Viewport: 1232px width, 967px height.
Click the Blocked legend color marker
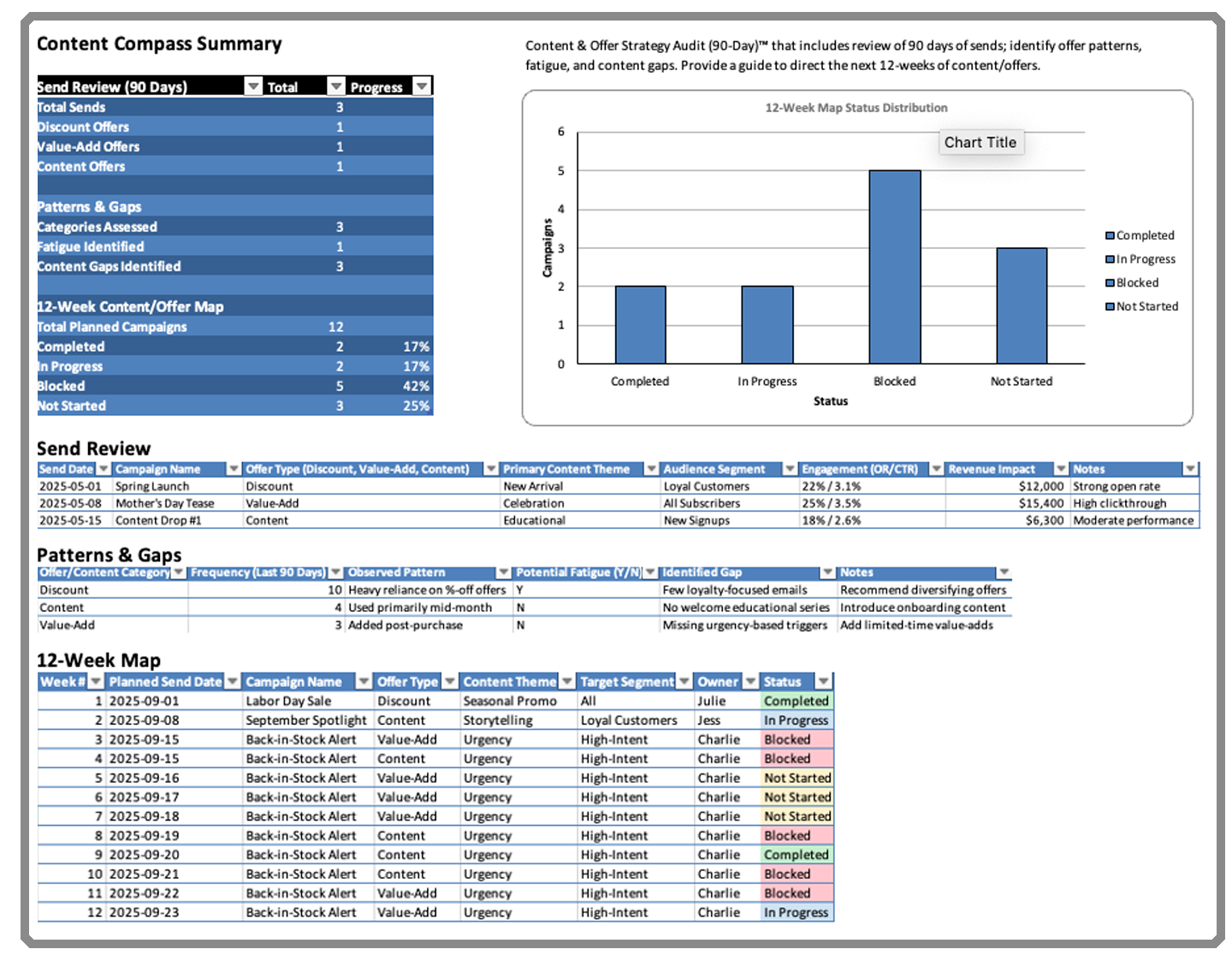[1110, 283]
